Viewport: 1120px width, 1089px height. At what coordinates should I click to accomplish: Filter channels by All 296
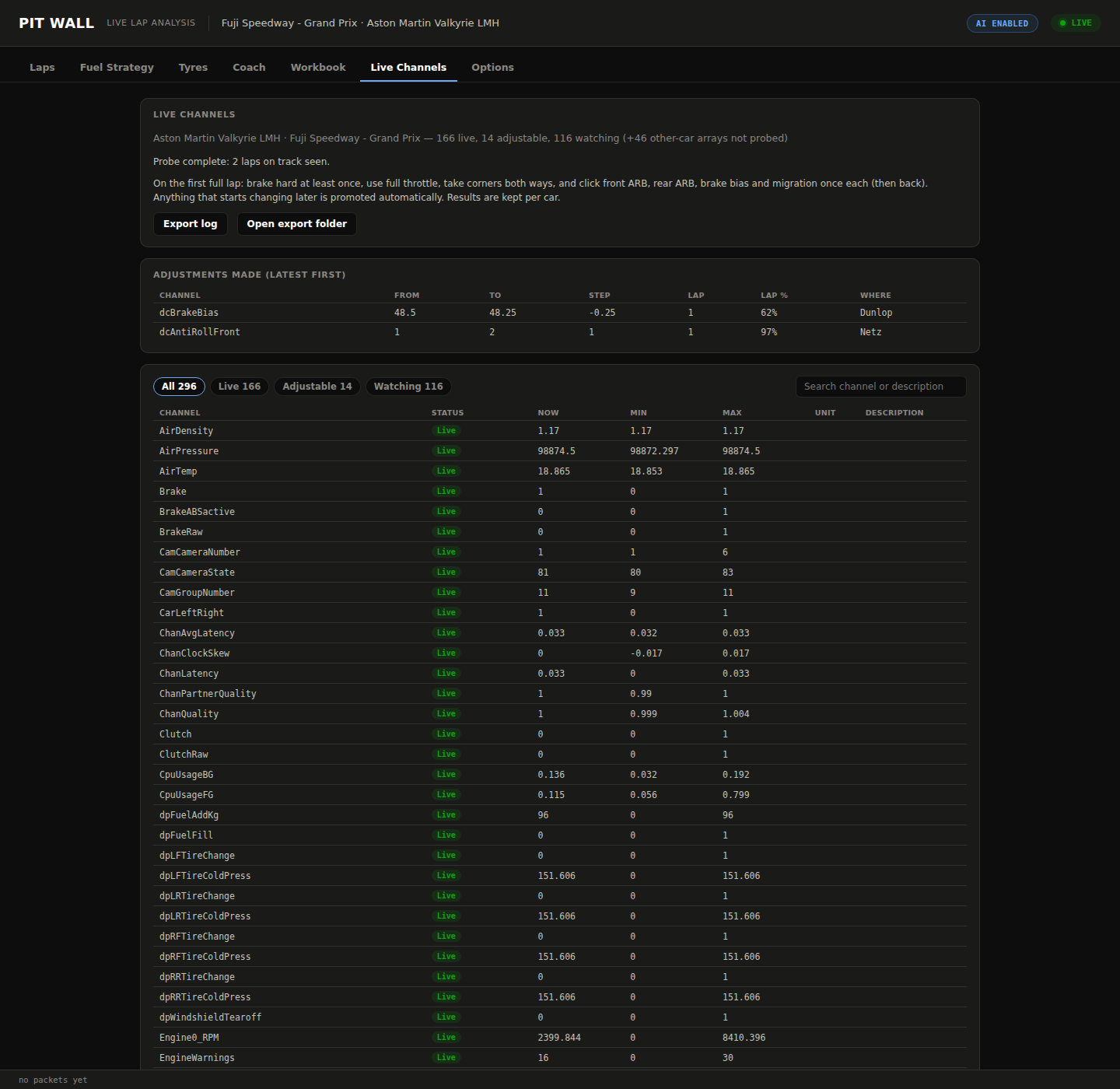click(179, 387)
